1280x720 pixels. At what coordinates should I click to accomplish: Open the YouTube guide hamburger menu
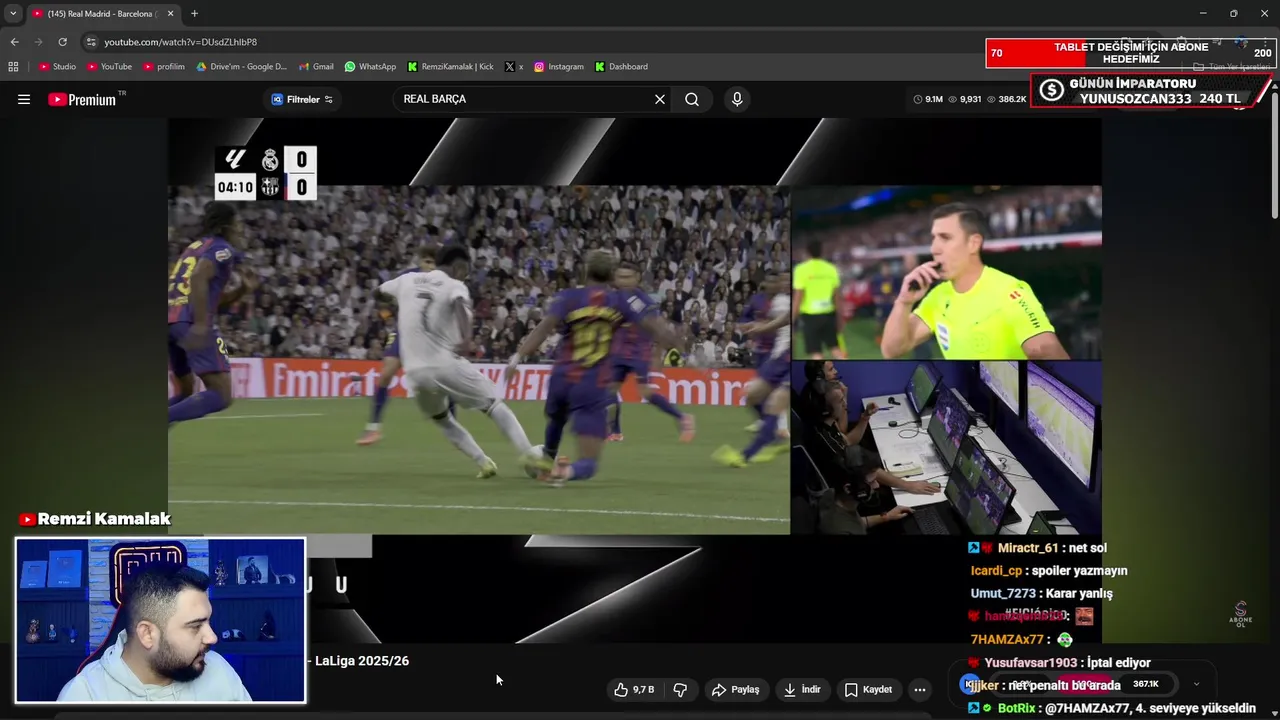coord(24,99)
